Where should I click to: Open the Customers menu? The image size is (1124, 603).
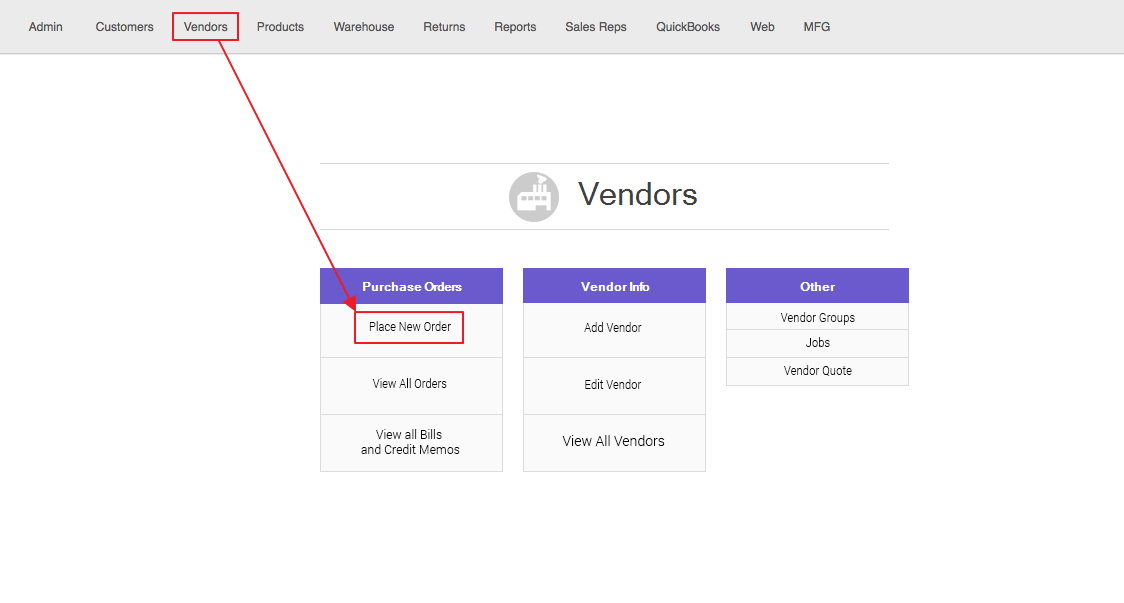pos(125,27)
